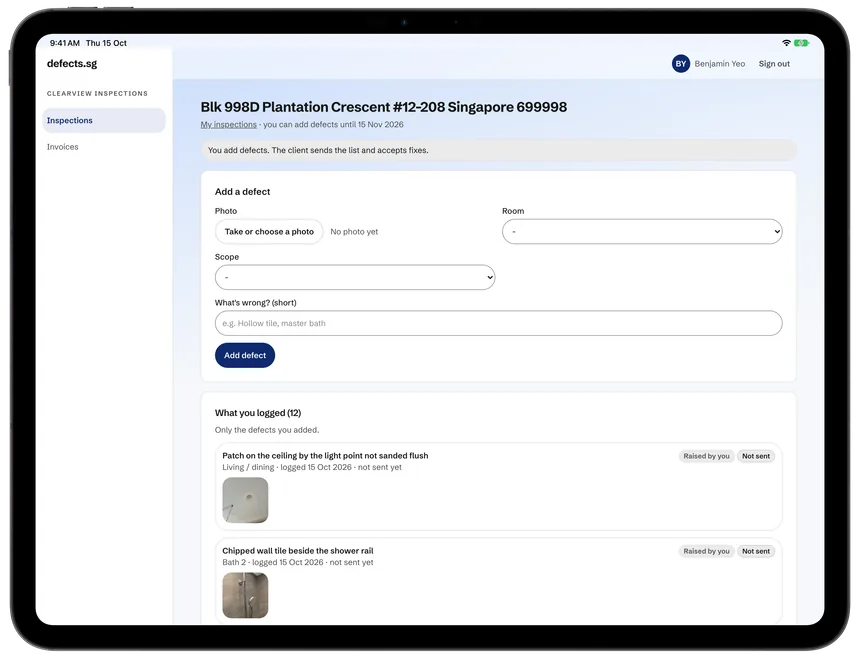Click the Living / dining logged details line

[312, 467]
